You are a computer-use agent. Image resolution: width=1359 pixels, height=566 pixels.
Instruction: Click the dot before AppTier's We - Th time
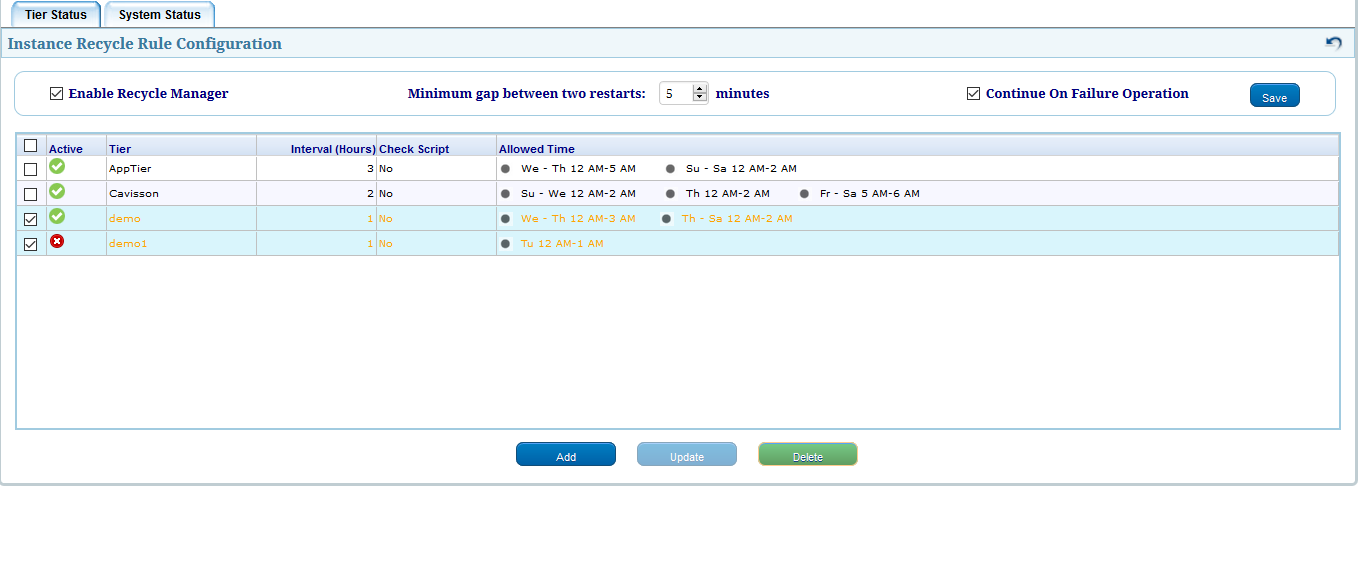click(x=506, y=169)
